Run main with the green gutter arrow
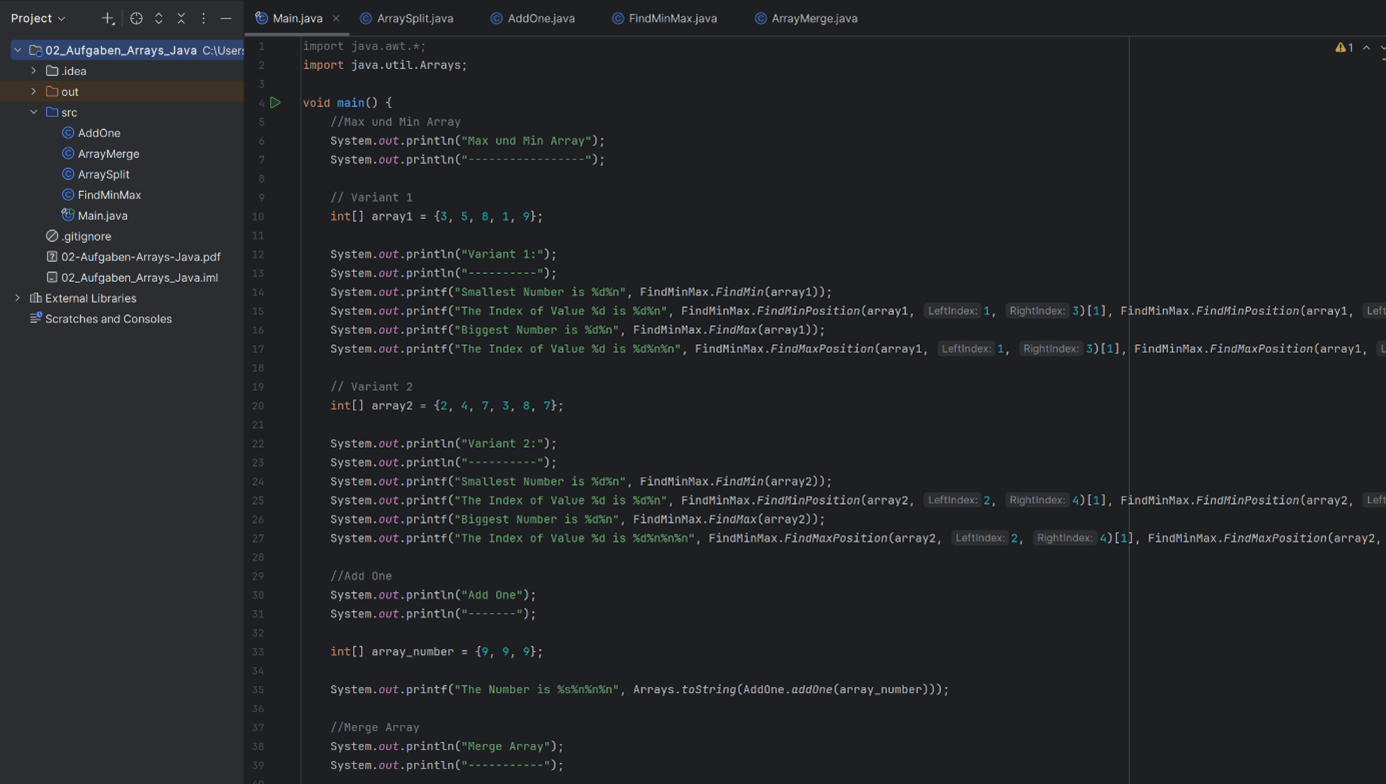This screenshot has height=784, width=1386. [275, 102]
